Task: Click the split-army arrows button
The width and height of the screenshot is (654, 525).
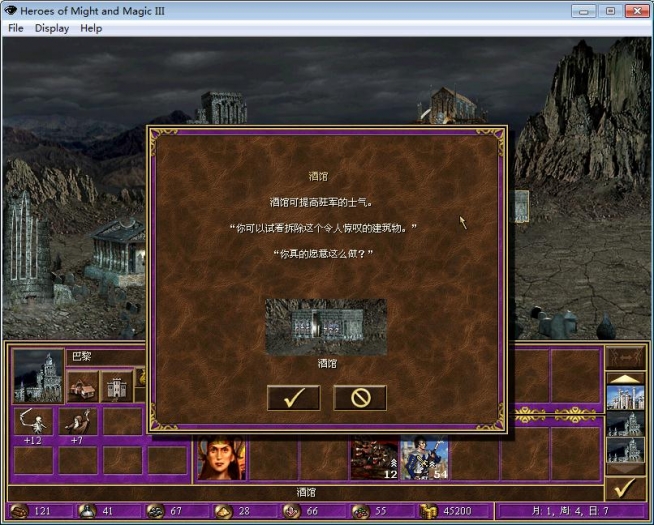Action: 625,358
